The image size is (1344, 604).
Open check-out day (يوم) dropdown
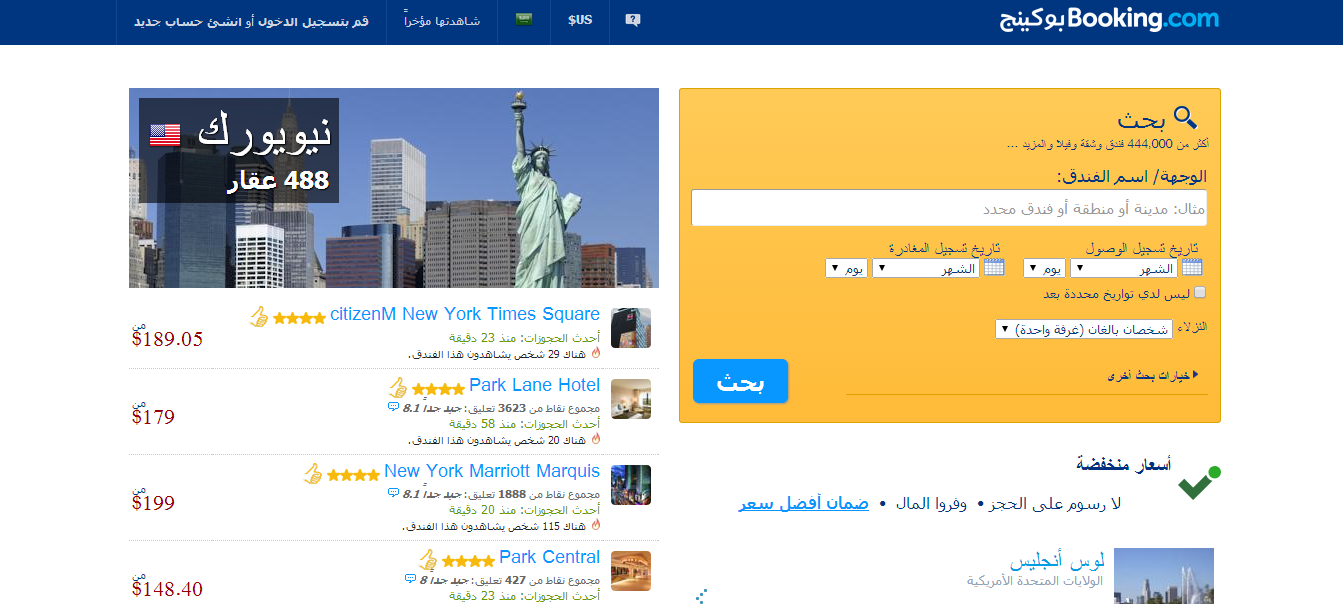coord(846,268)
